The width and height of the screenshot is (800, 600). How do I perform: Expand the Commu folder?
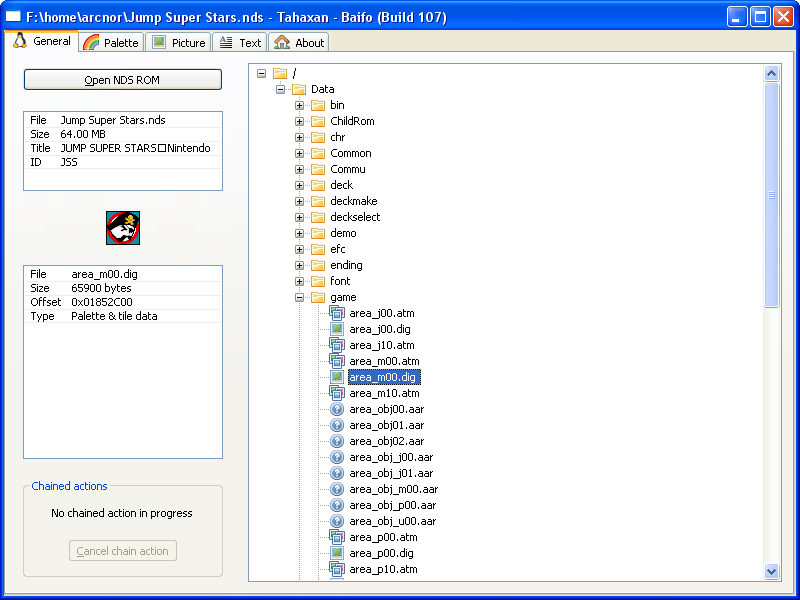[x=299, y=169]
